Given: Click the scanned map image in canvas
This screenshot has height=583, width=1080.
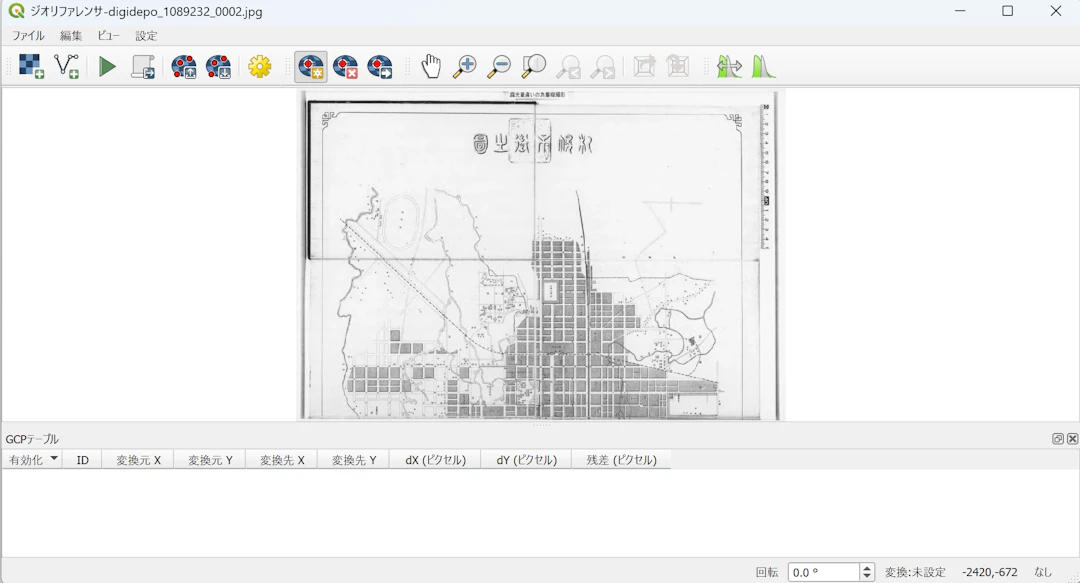Looking at the screenshot, I should pyautogui.click(x=541, y=255).
